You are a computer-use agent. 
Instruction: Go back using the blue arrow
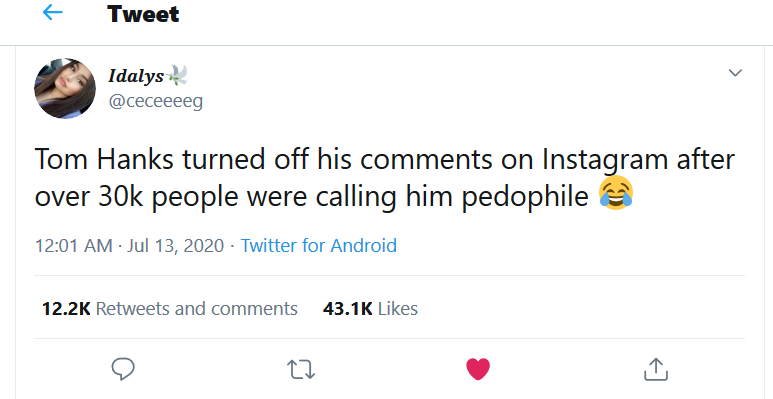[x=52, y=12]
